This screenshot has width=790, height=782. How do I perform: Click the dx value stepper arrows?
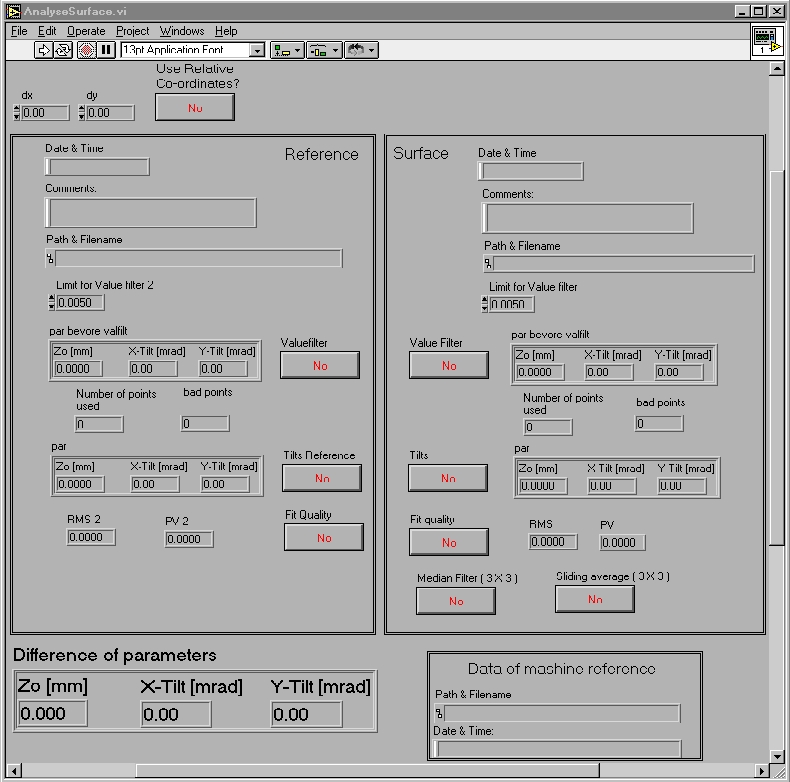coord(17,113)
